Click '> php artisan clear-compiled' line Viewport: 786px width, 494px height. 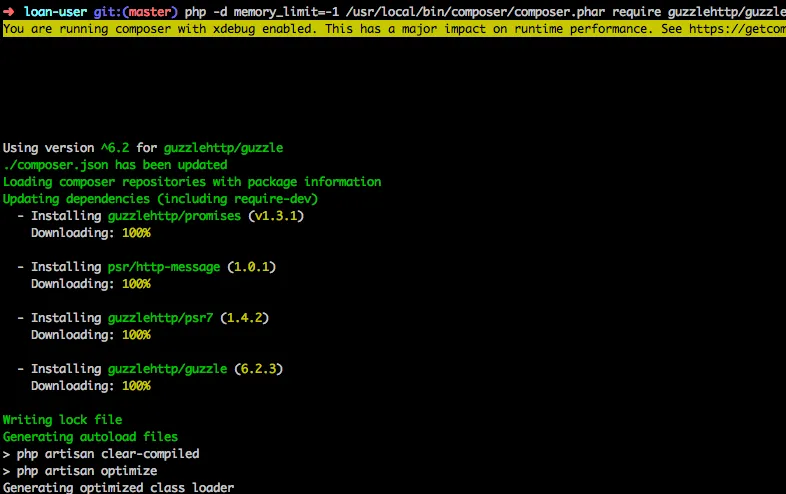coord(101,454)
